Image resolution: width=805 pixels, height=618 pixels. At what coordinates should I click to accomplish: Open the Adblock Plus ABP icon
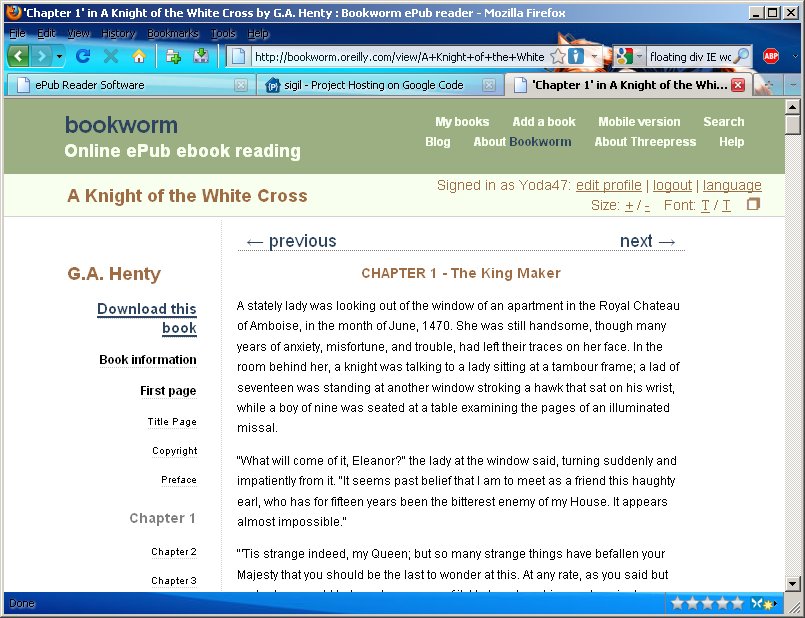point(771,56)
